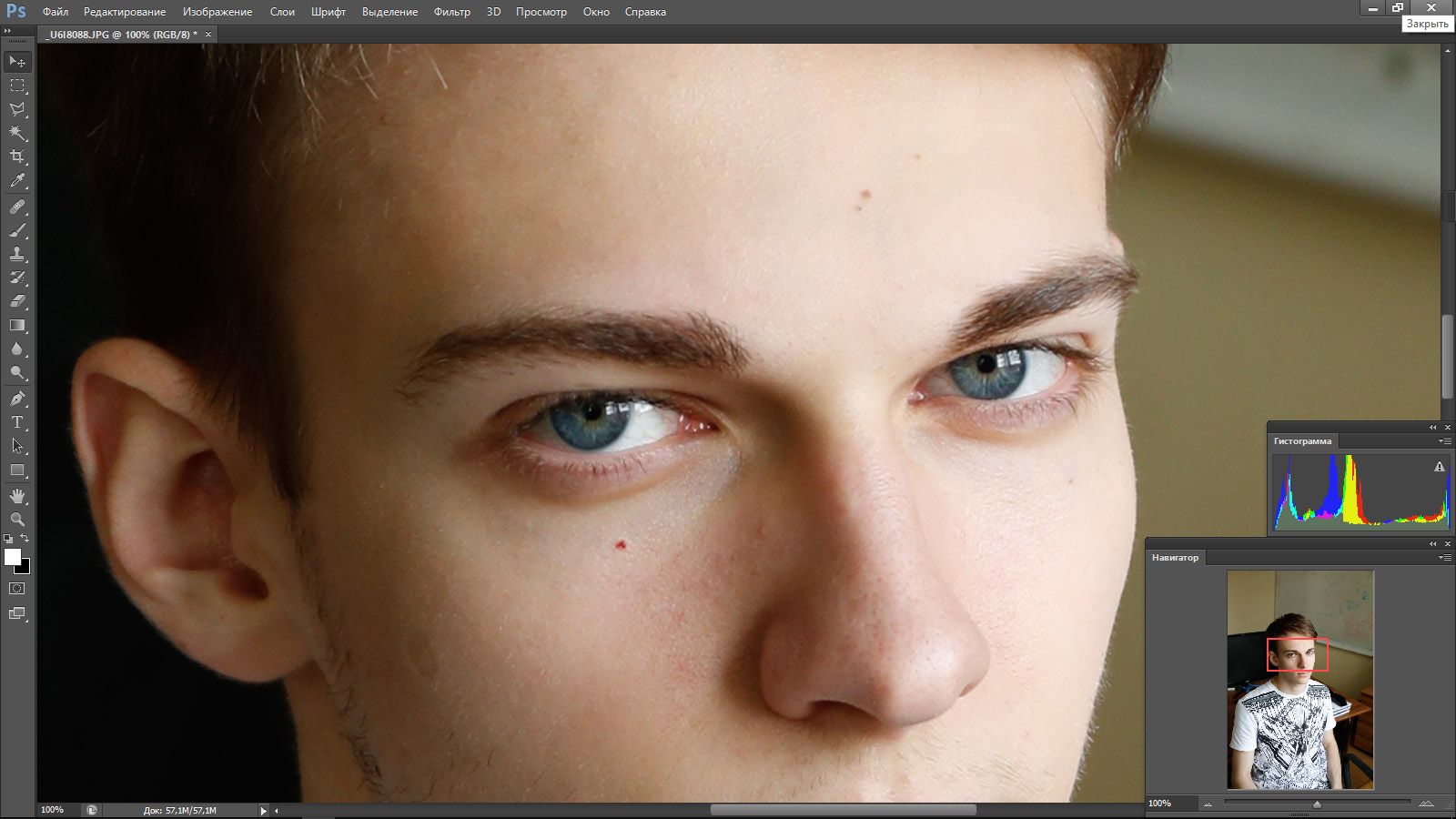Select the Brush tool
The width and height of the screenshot is (1456, 819).
tap(17, 230)
